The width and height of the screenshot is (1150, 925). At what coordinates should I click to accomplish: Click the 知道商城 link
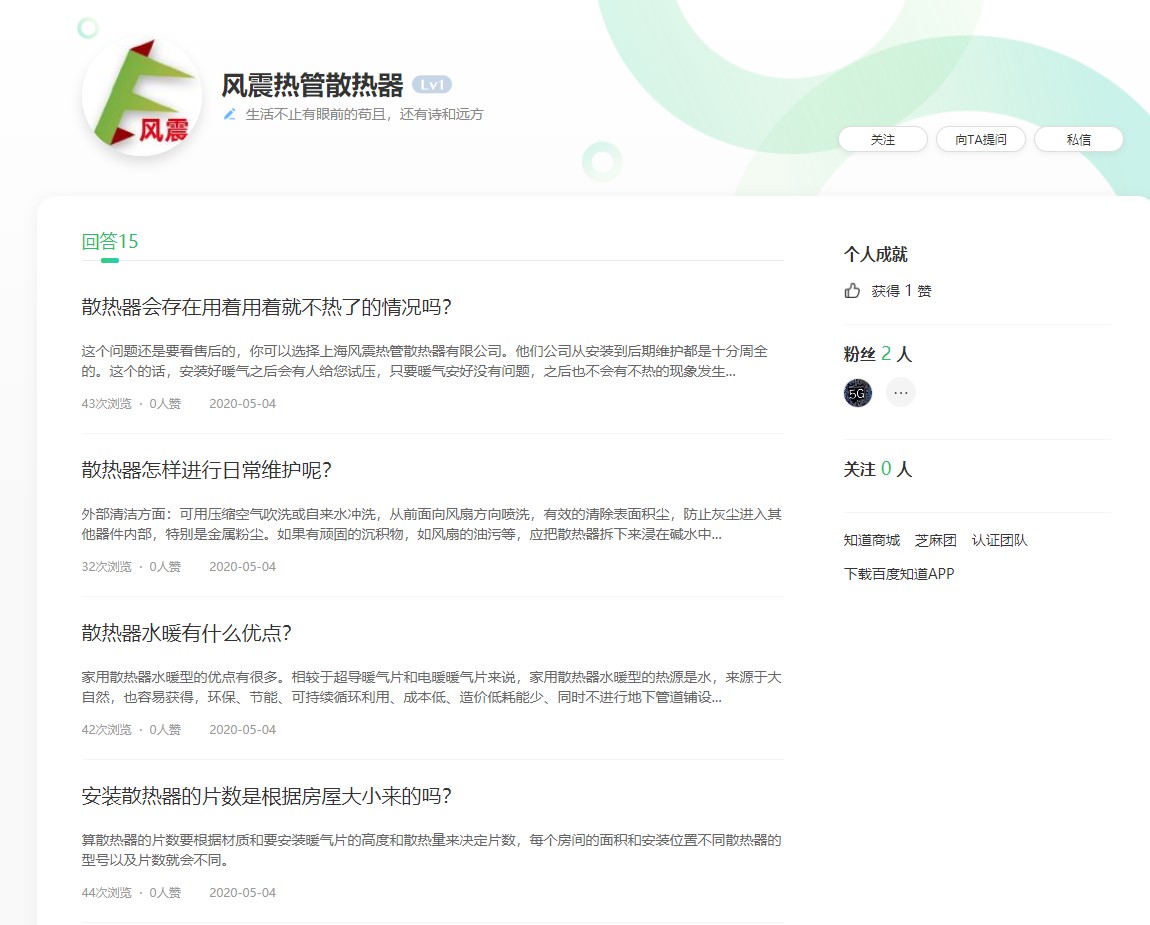click(x=871, y=540)
